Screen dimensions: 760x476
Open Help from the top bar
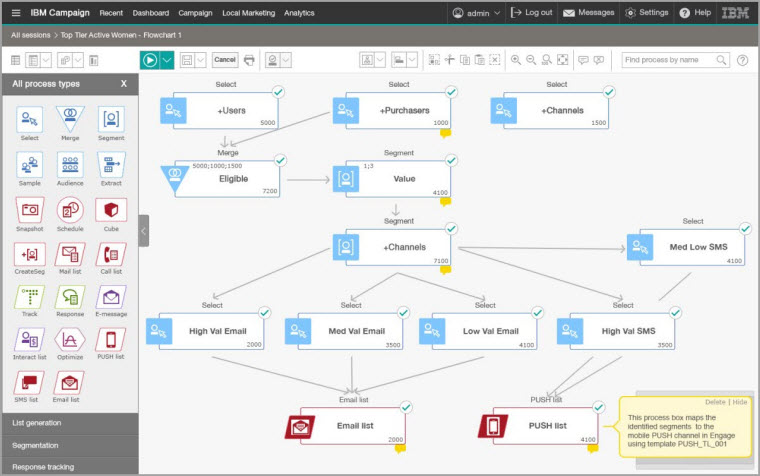[695, 13]
